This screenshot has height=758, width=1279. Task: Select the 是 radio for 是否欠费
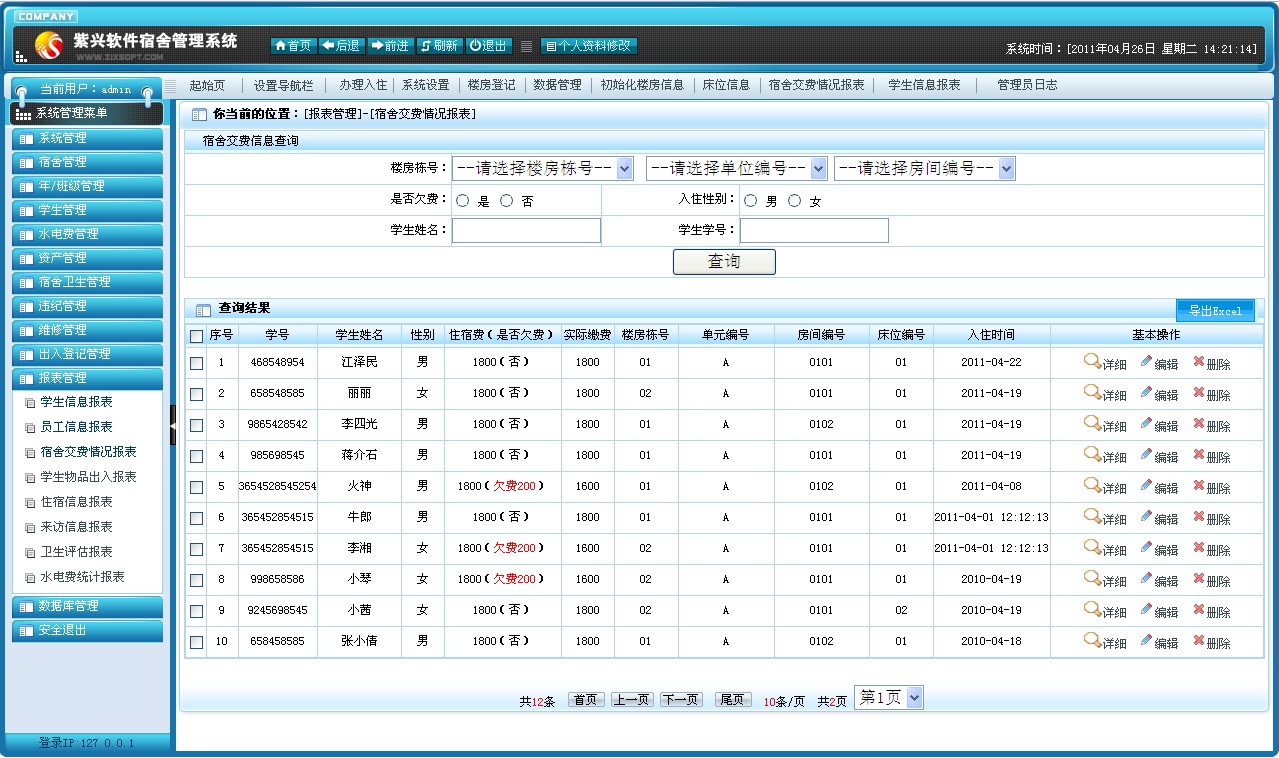pos(463,201)
